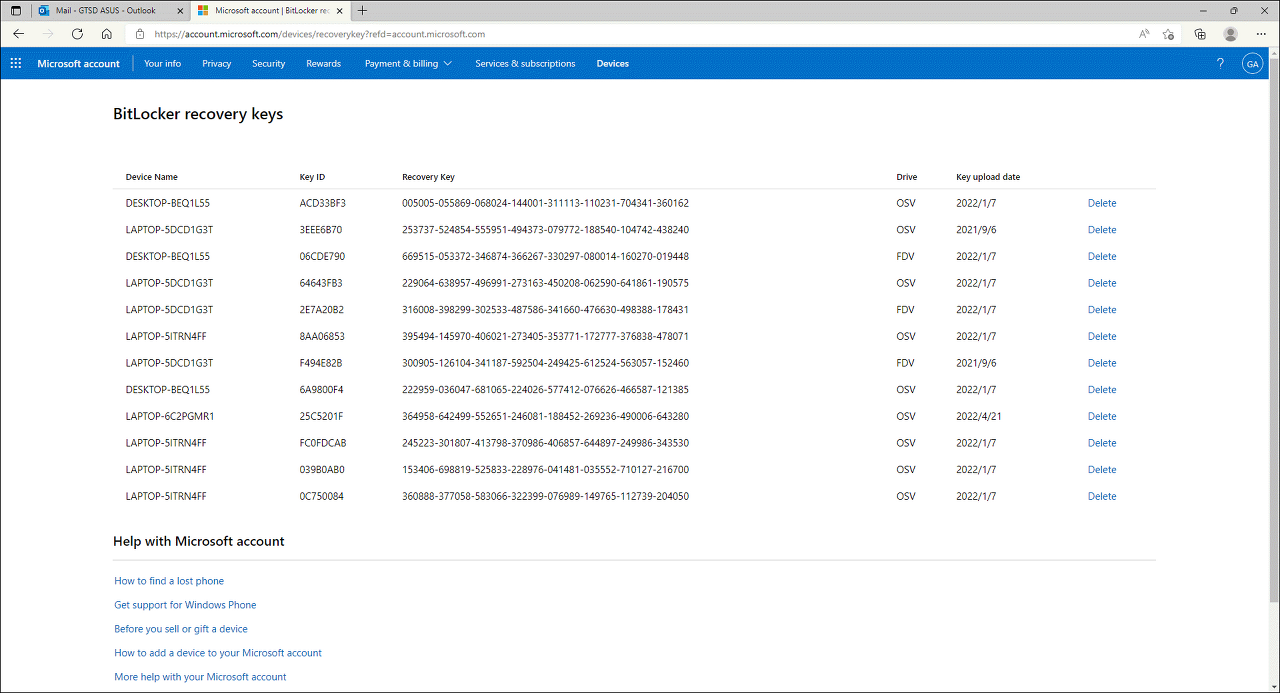Click the Device Name column header

[152, 177]
